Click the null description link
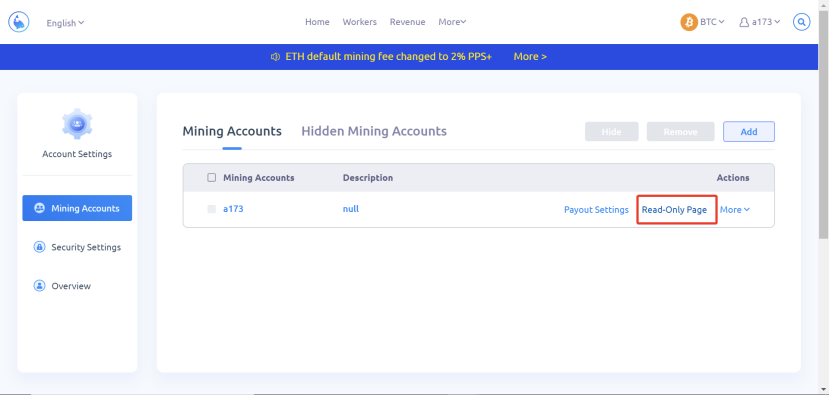The image size is (830, 396). (350, 209)
